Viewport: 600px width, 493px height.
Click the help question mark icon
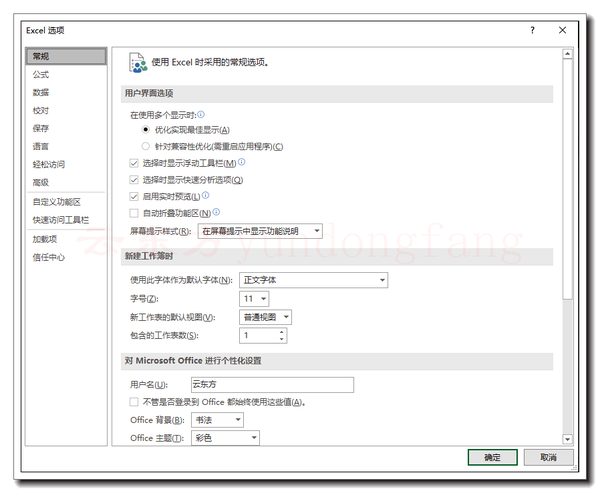(x=532, y=30)
